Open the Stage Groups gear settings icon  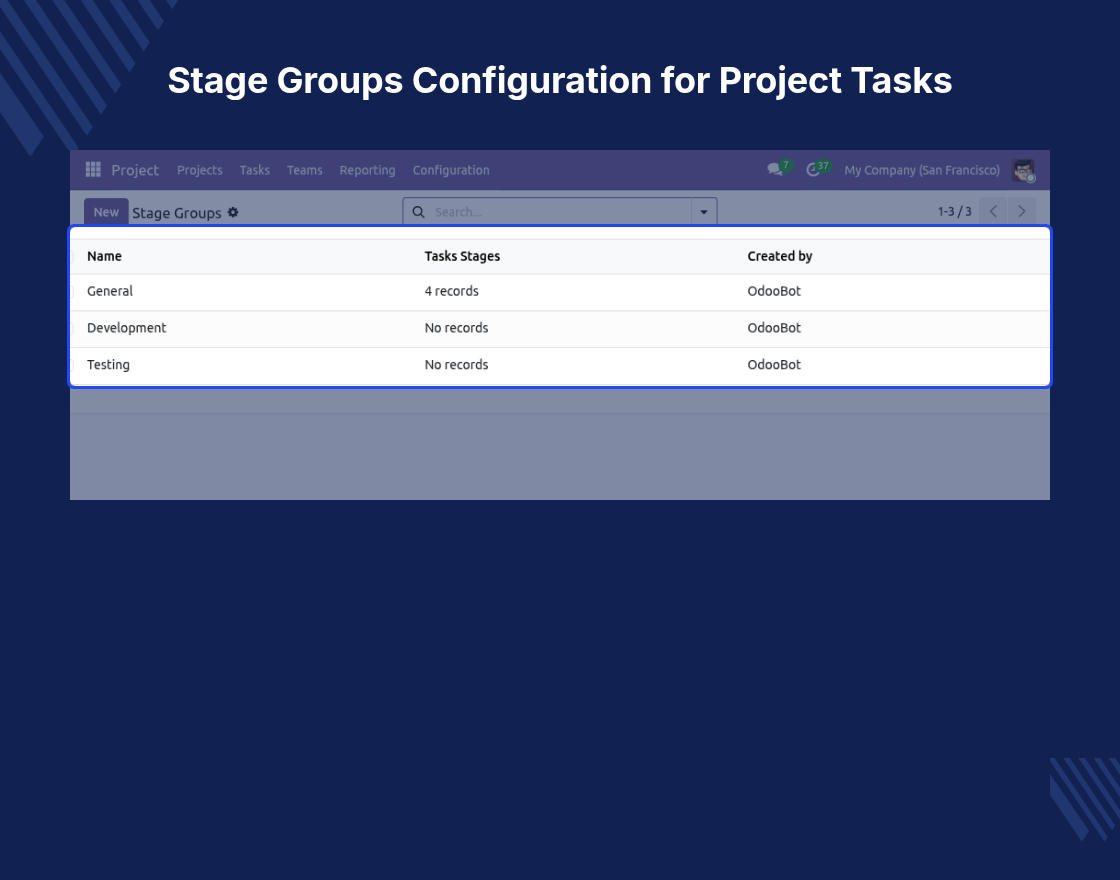233,212
